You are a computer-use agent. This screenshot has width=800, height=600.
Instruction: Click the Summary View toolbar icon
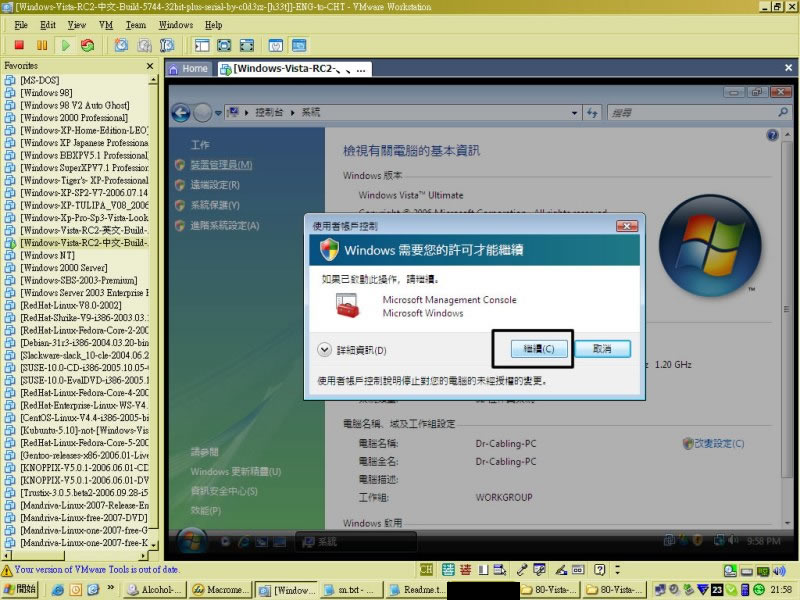pos(276,45)
